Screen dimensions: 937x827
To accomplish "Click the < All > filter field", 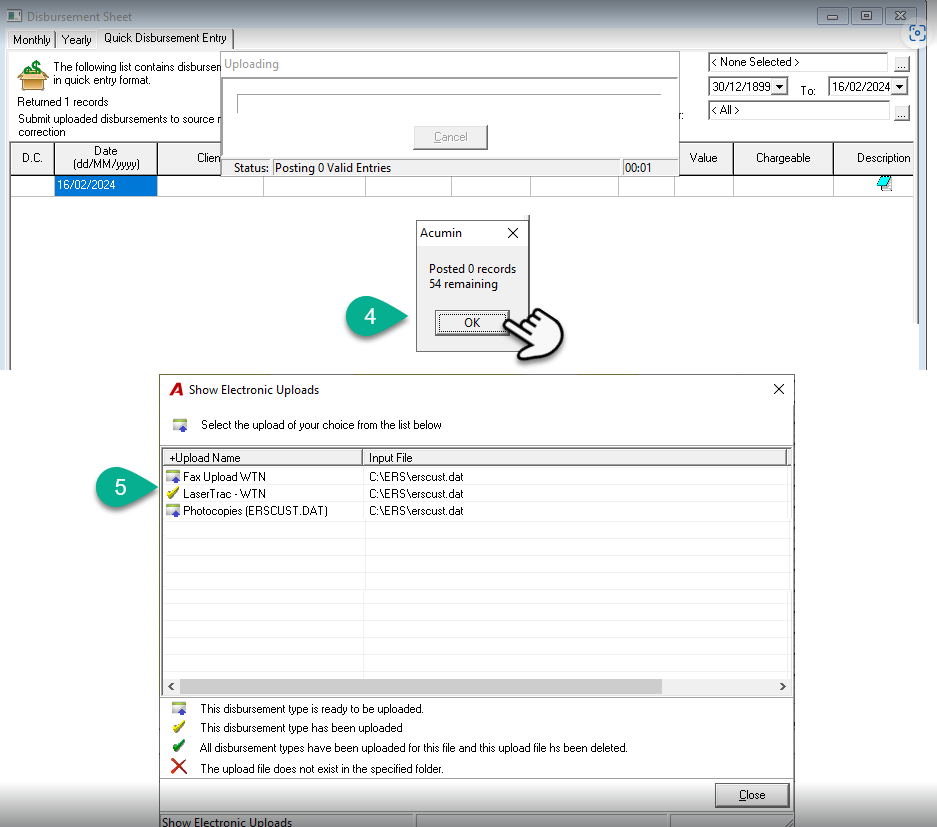I will (798, 110).
